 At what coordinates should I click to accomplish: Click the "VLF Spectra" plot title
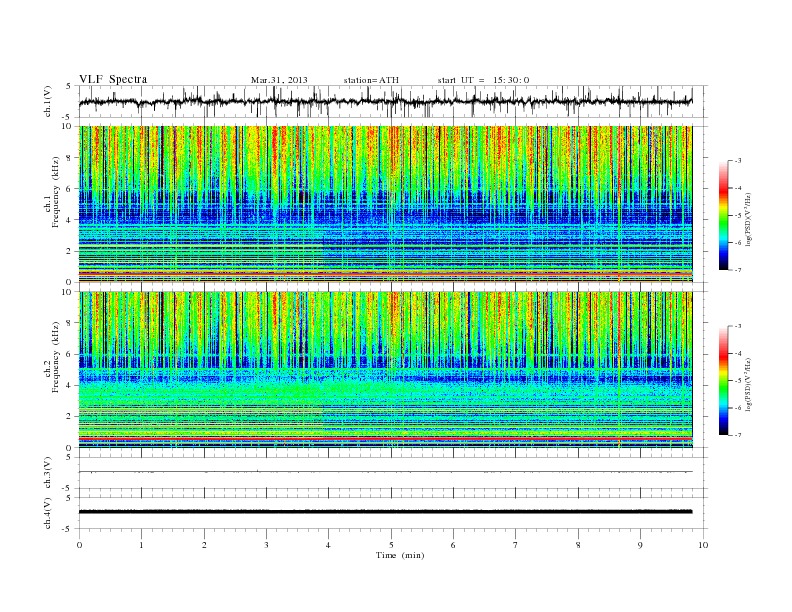click(x=113, y=79)
